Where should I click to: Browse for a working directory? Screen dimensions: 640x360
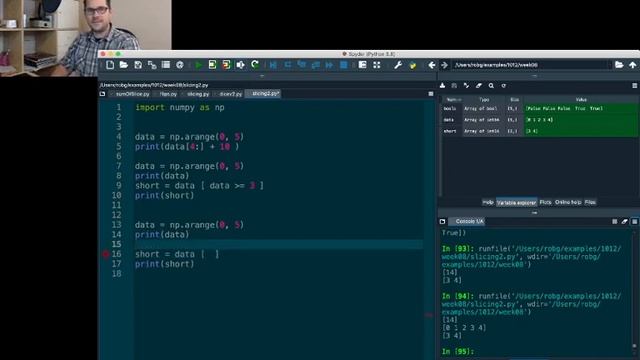click(619, 64)
